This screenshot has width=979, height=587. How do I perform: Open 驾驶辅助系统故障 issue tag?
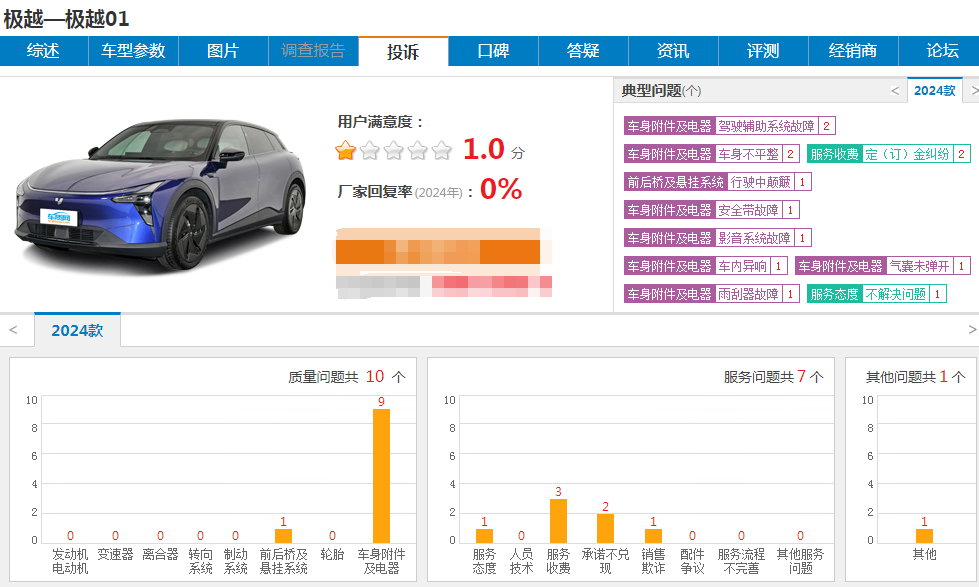click(x=766, y=126)
